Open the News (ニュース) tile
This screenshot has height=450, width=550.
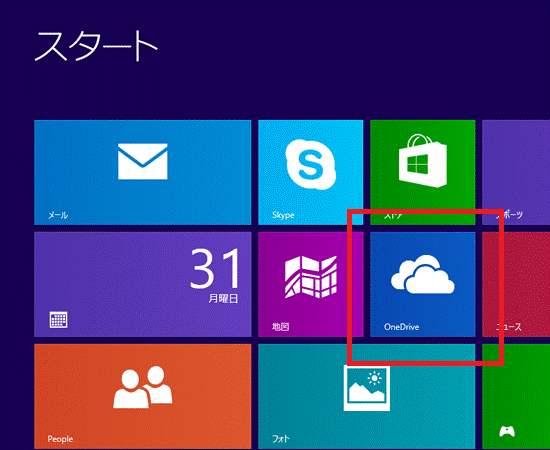coord(516,284)
